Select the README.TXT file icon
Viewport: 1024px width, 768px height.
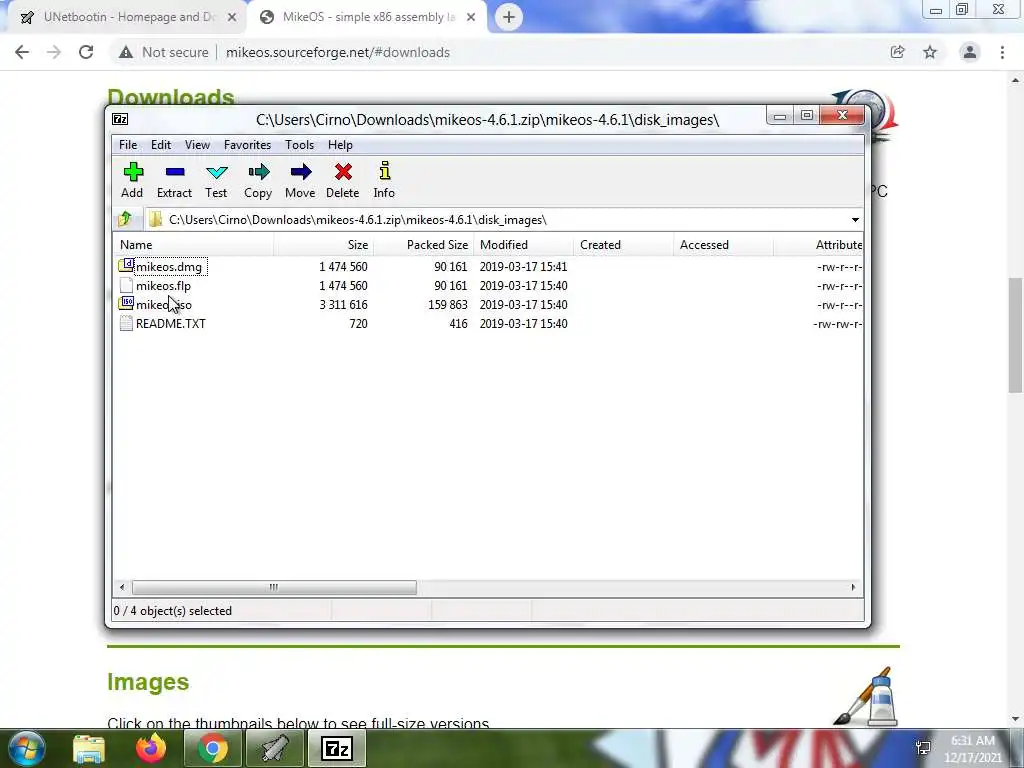126,323
